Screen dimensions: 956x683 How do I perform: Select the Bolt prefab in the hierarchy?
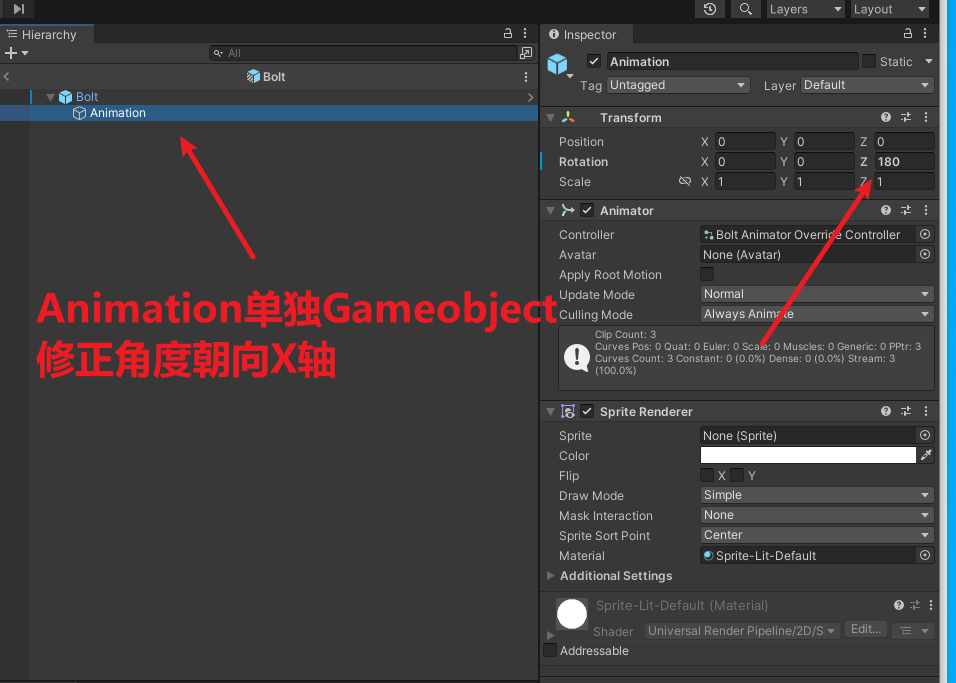pyautogui.click(x=87, y=97)
